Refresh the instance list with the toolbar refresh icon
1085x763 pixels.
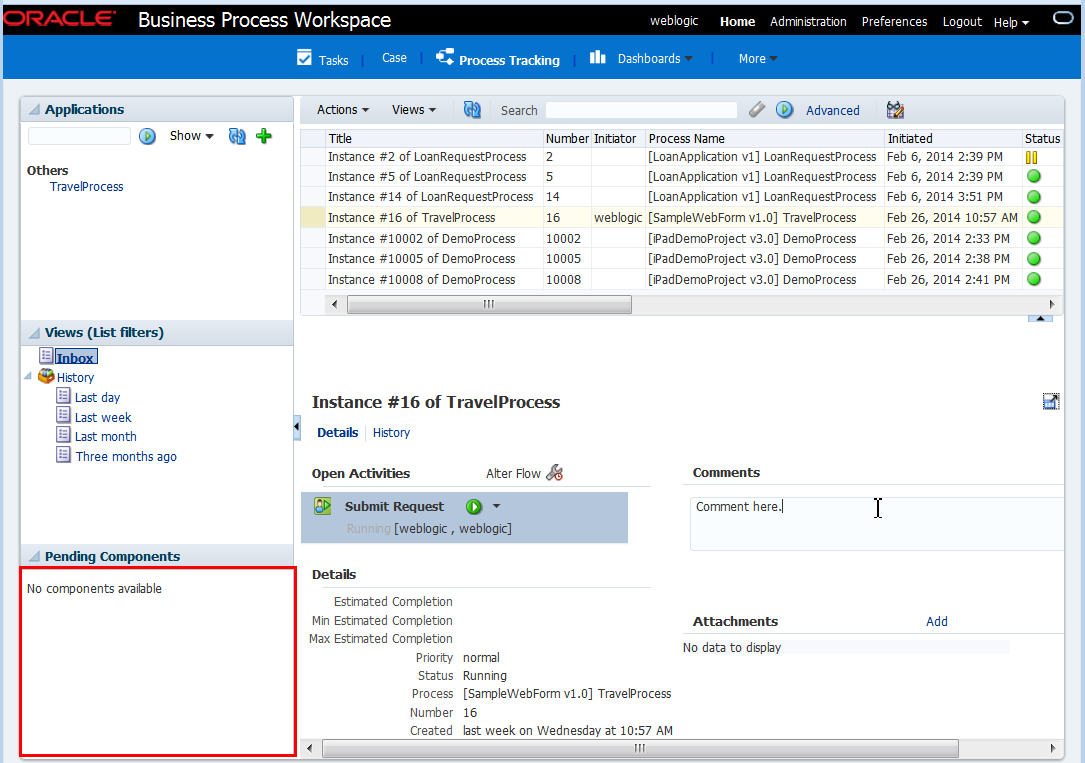tap(472, 110)
